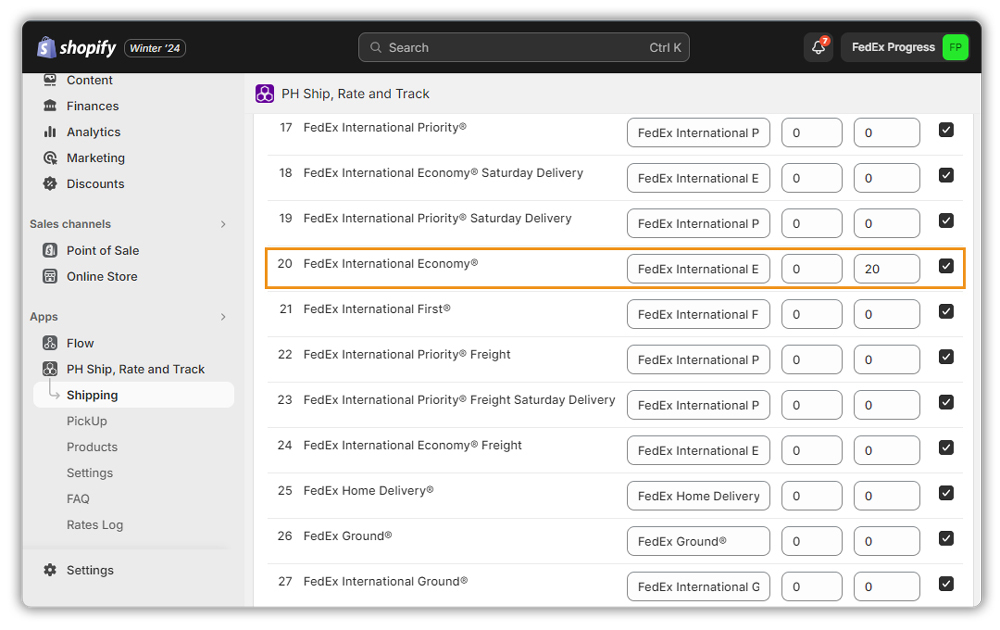The width and height of the screenshot is (1000, 630).
Task: Click the Flow app icon
Action: (x=50, y=343)
